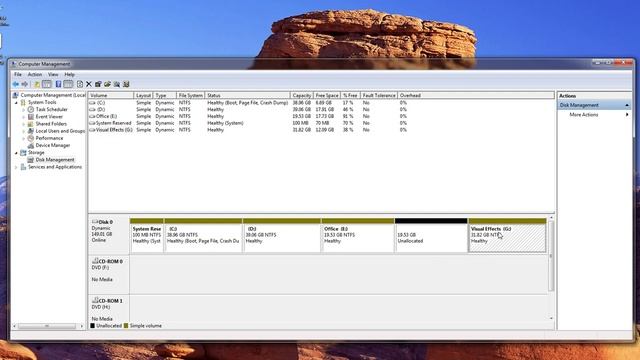Collapse the System Tools tree node
Image resolution: width=640 pixels, height=360 pixels.
pyautogui.click(x=16, y=102)
